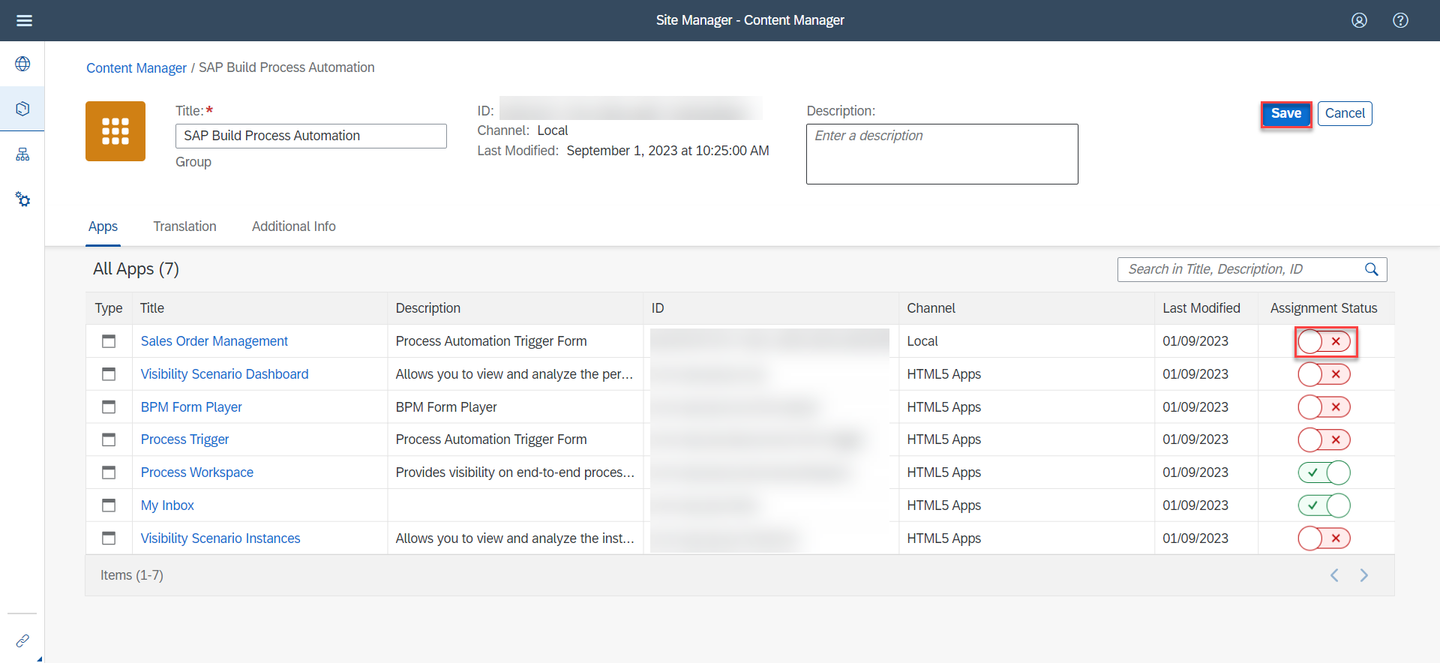Go to next page arrow
Image resolution: width=1440 pixels, height=663 pixels.
(1364, 575)
